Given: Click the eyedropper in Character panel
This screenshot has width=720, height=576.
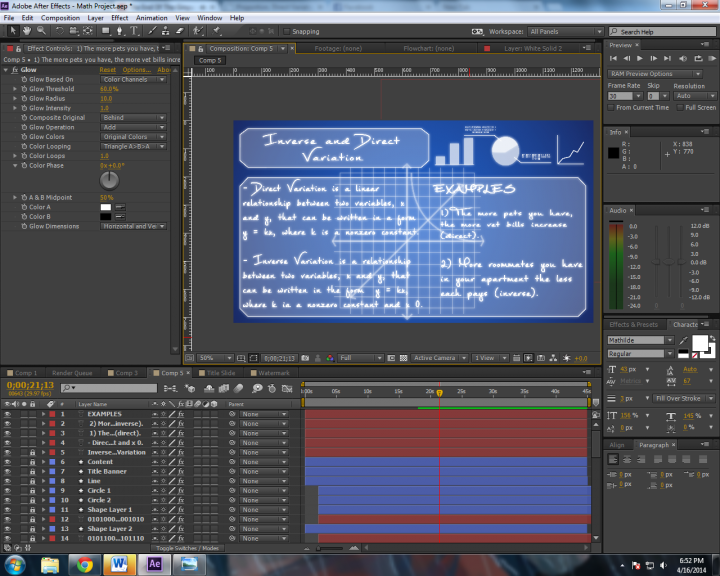Looking at the screenshot, I should (x=683, y=340).
